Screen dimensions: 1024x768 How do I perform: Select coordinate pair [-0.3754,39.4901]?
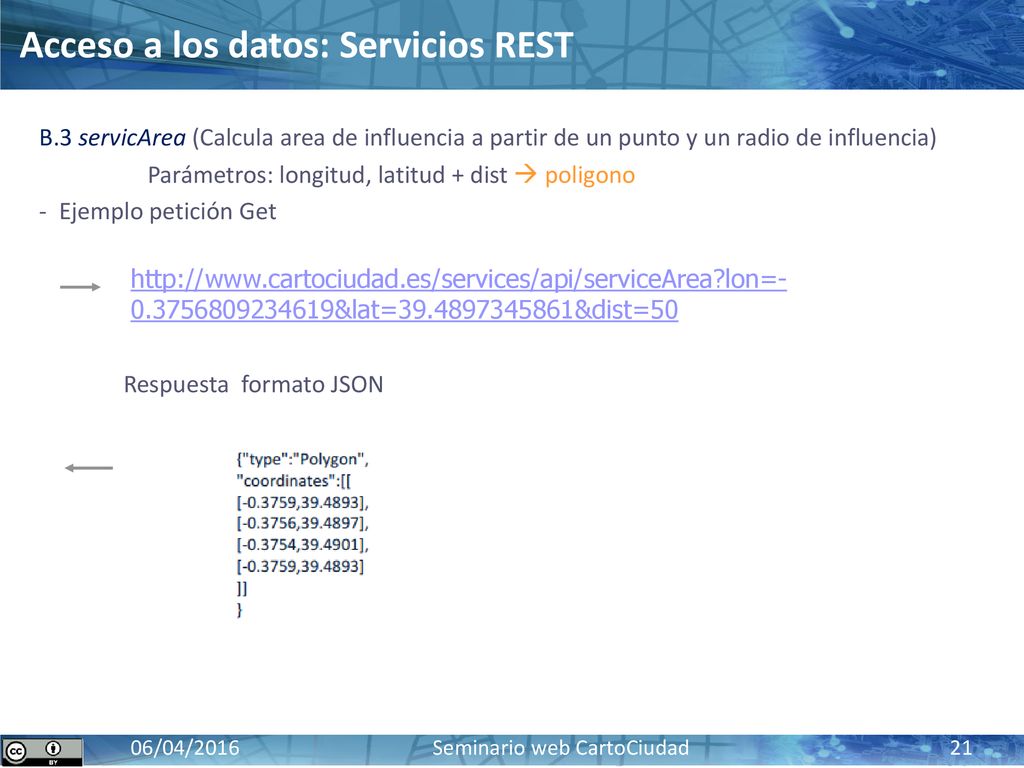pyautogui.click(x=302, y=545)
